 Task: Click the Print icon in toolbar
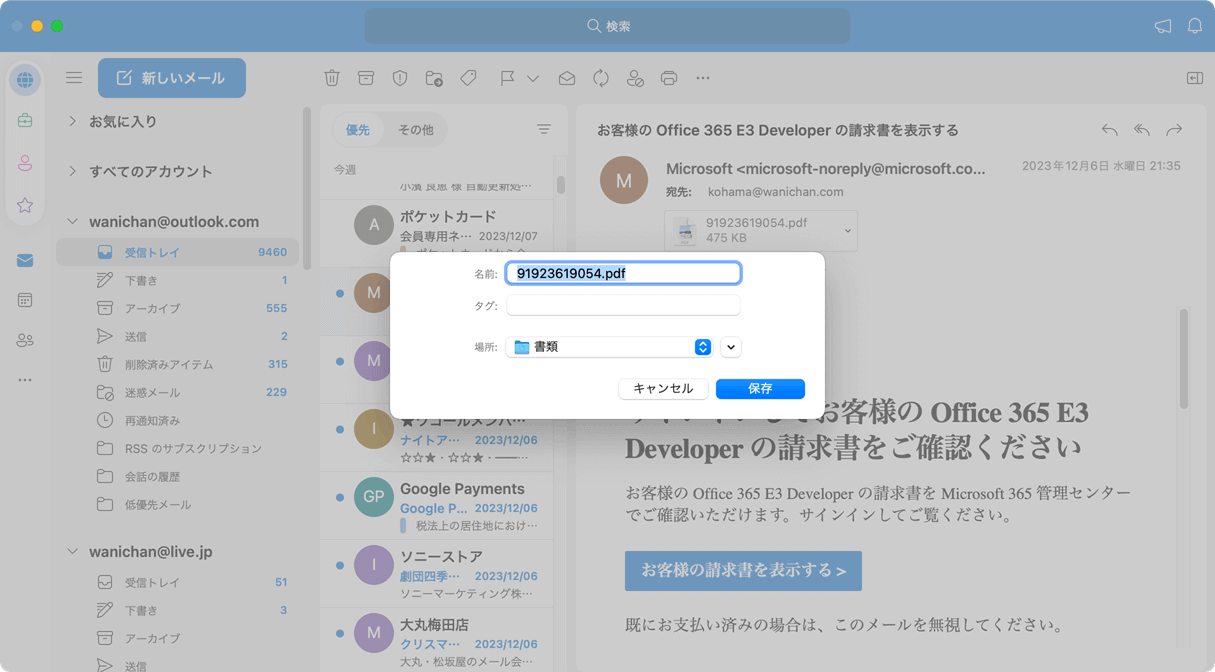[x=669, y=78]
